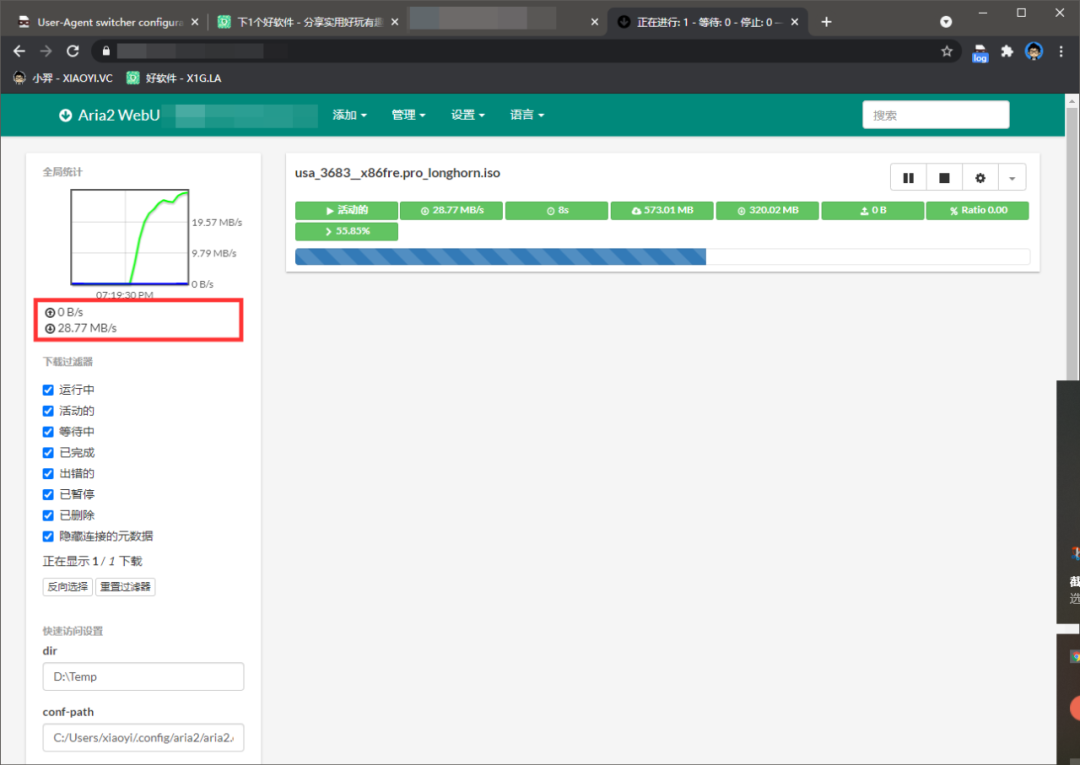Open the 好软件 - X1G.LA bookmark
The height and width of the screenshot is (765, 1080).
174,78
